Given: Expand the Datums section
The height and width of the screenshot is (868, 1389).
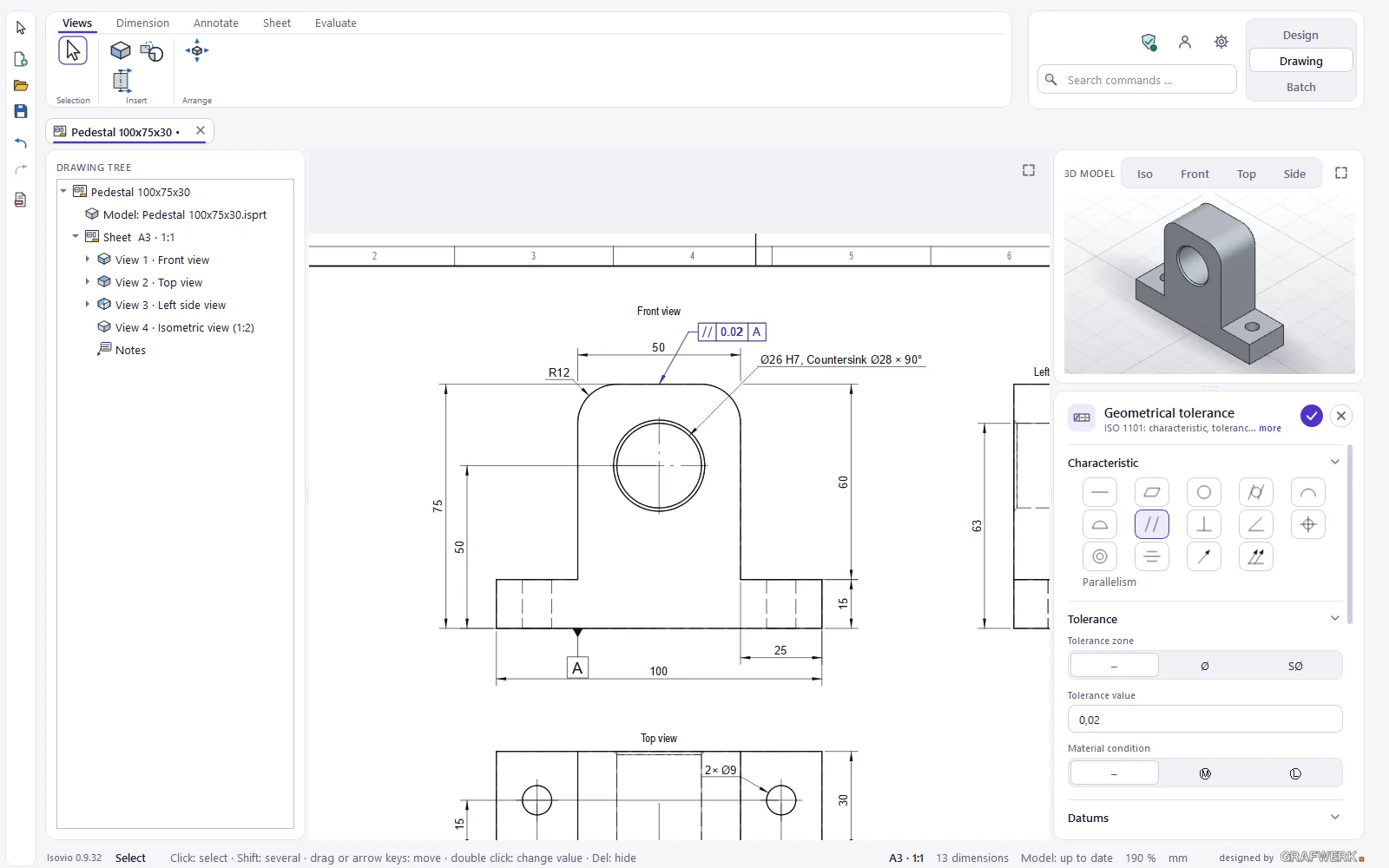Looking at the screenshot, I should [1335, 818].
